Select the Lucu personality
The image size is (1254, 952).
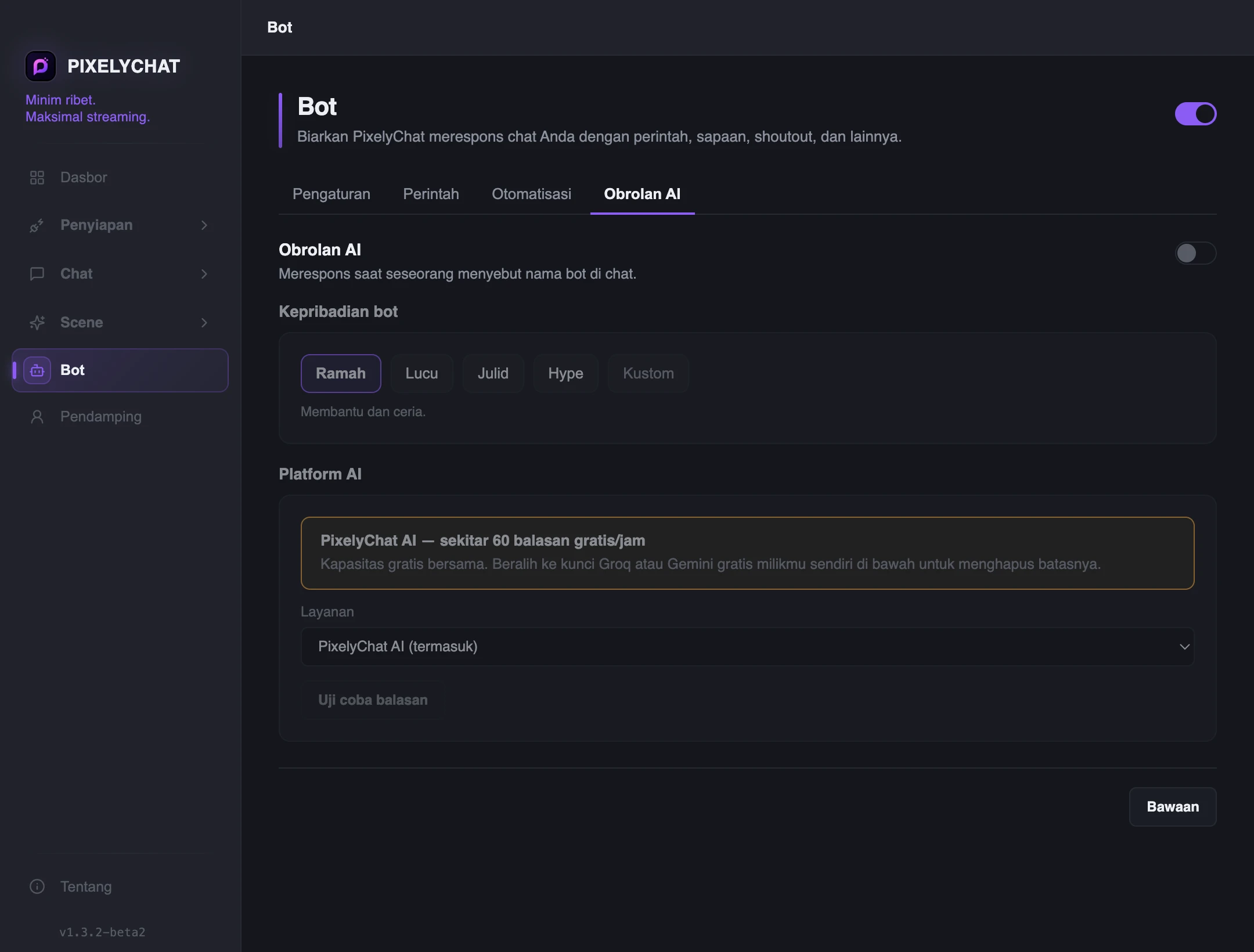(421, 373)
